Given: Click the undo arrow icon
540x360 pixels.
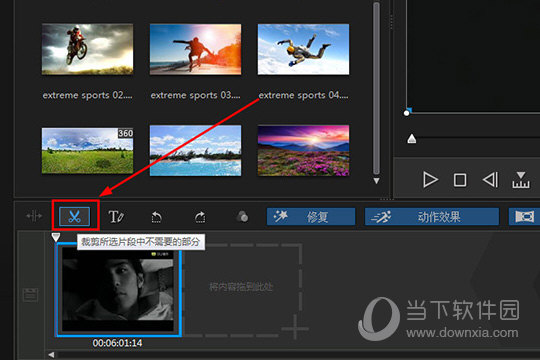Looking at the screenshot, I should [157, 217].
